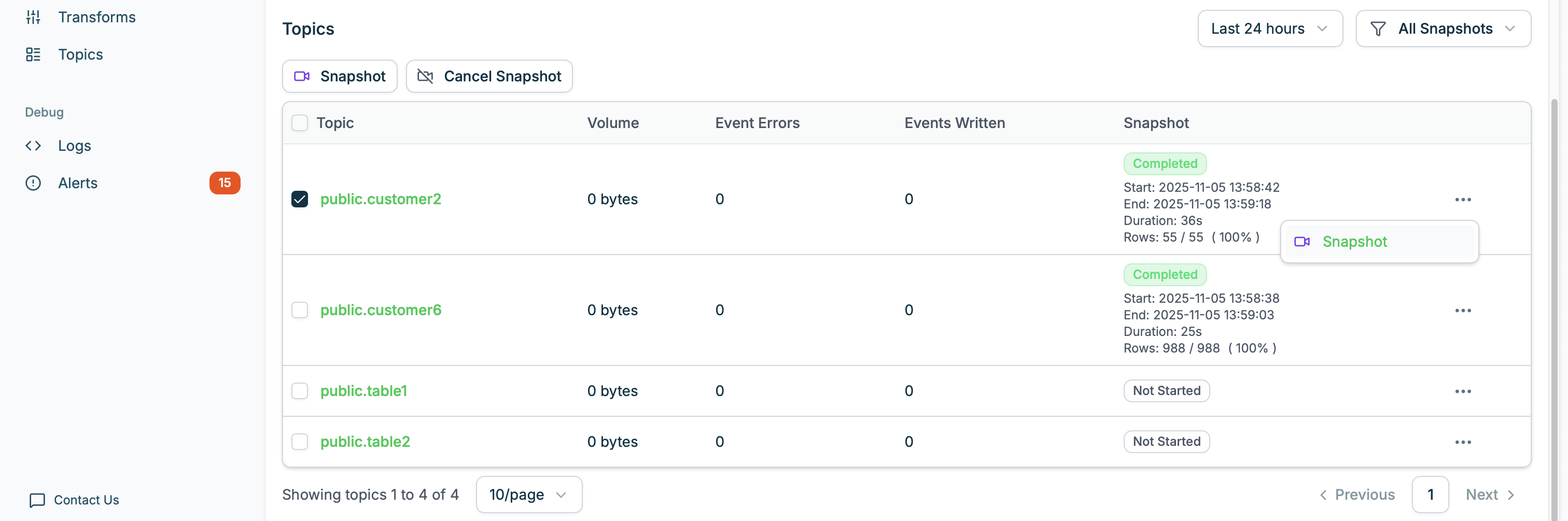Open the 10/page size dropdown
The image size is (1568, 521).
[x=528, y=495]
